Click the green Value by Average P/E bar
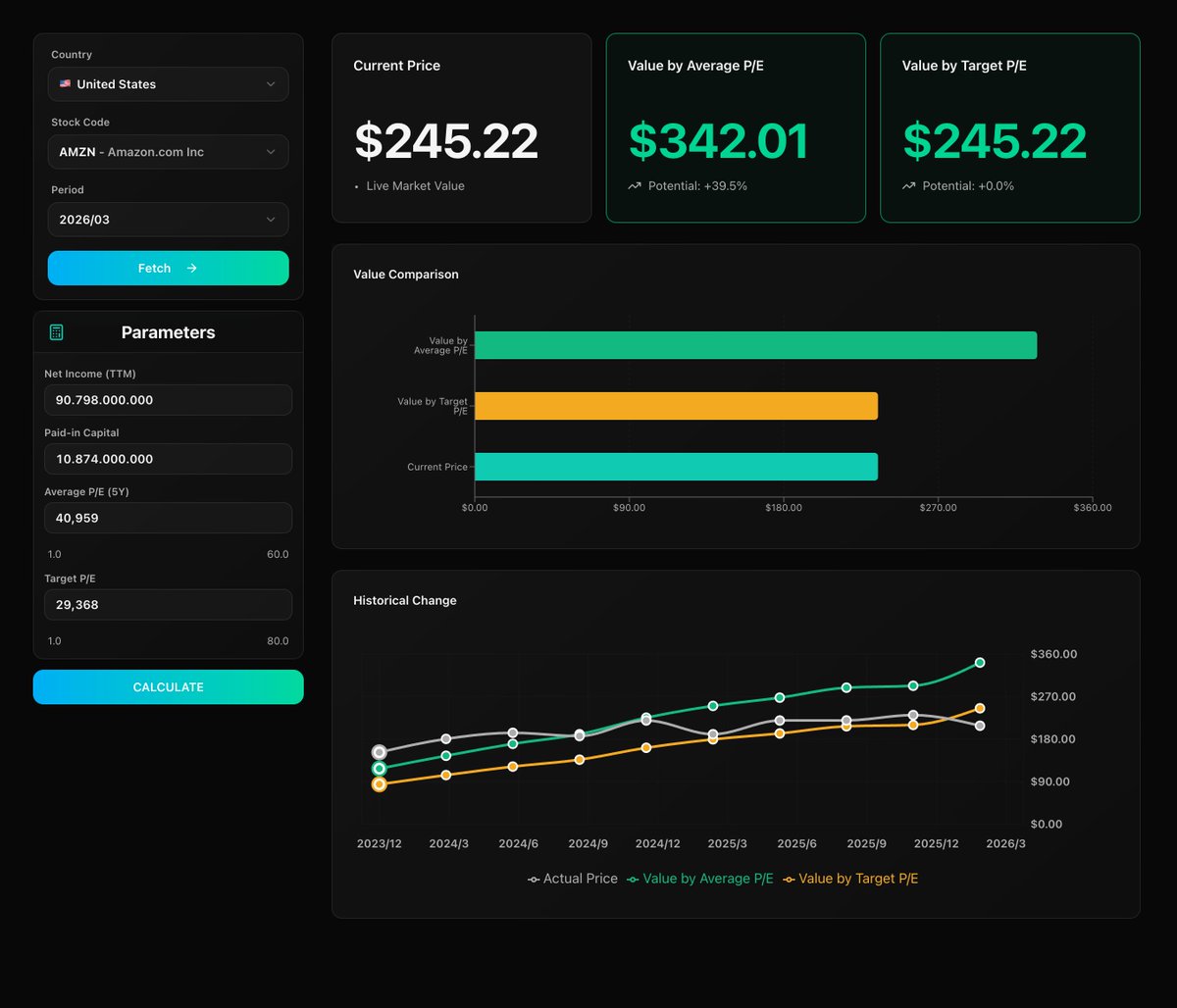 pos(755,345)
